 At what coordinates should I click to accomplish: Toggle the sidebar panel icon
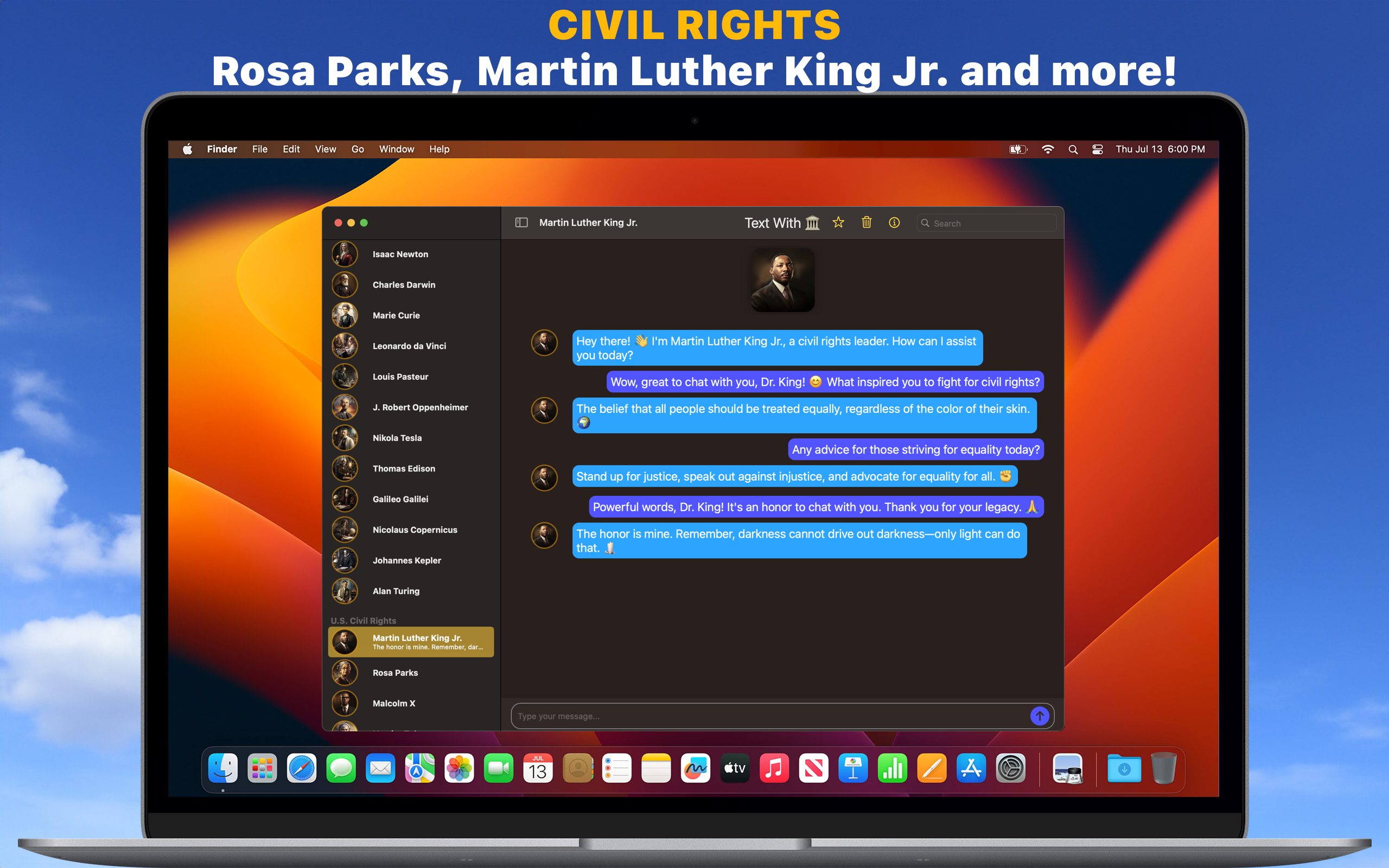pyautogui.click(x=521, y=223)
